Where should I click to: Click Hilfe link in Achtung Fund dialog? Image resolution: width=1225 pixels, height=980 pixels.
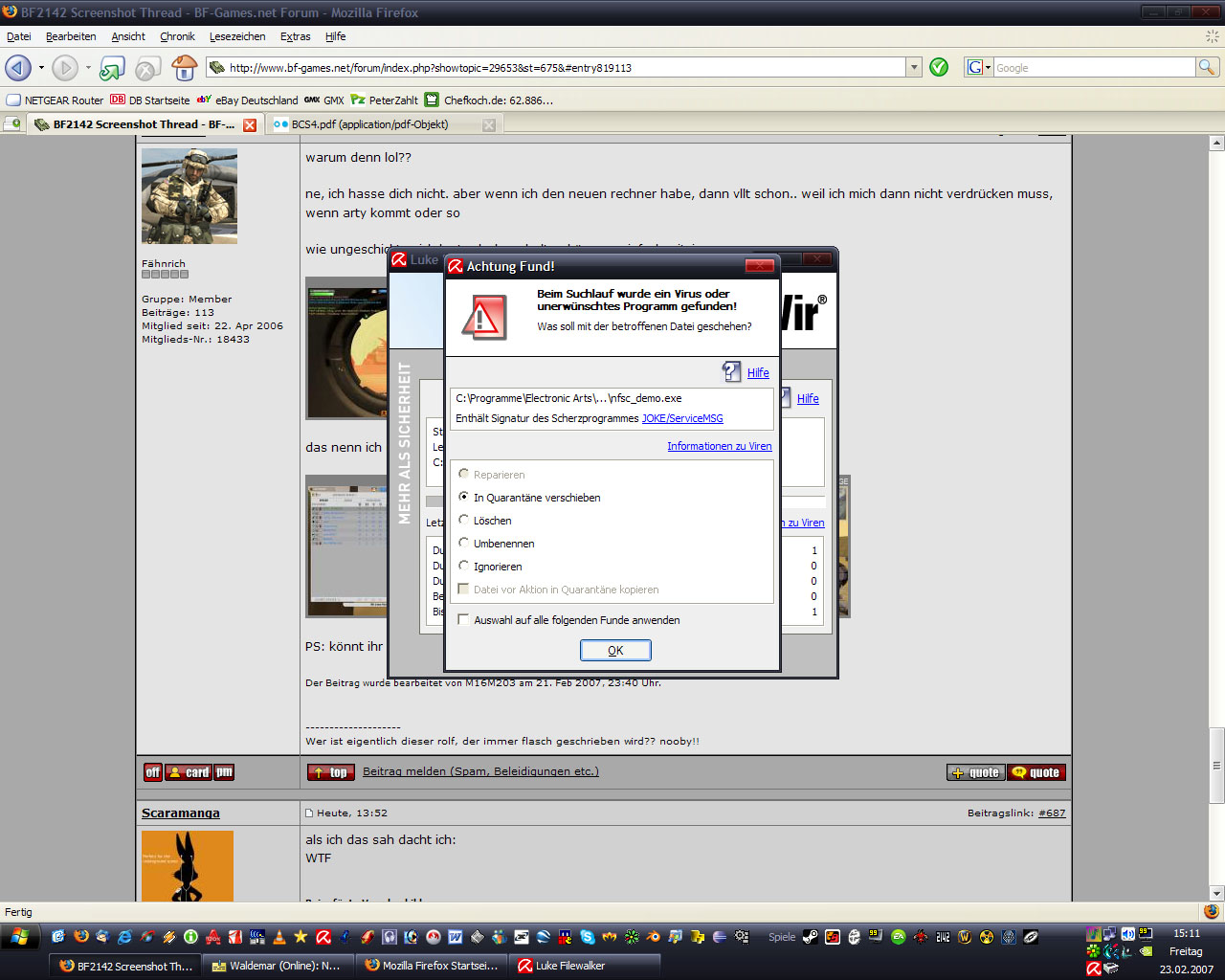pos(758,372)
